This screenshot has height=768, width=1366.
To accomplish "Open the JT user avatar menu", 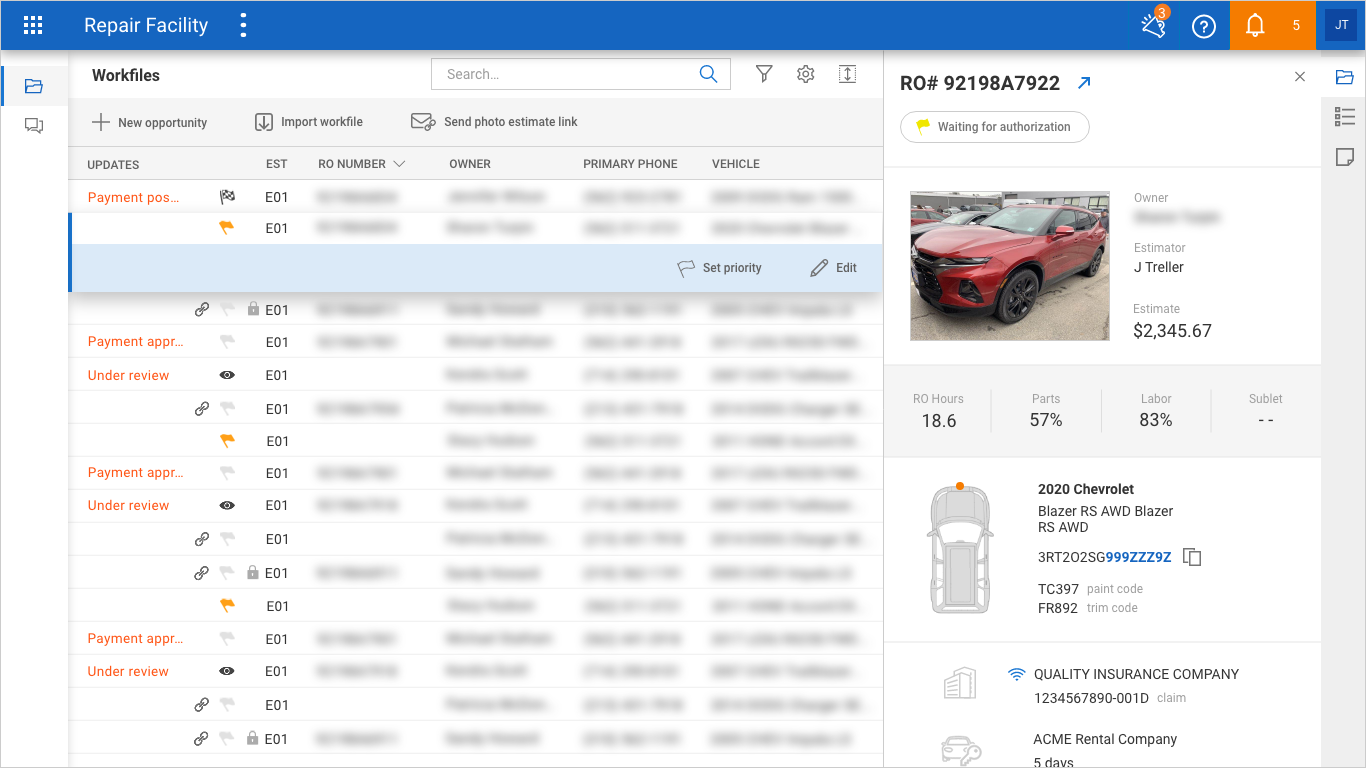I will pos(1341,25).
